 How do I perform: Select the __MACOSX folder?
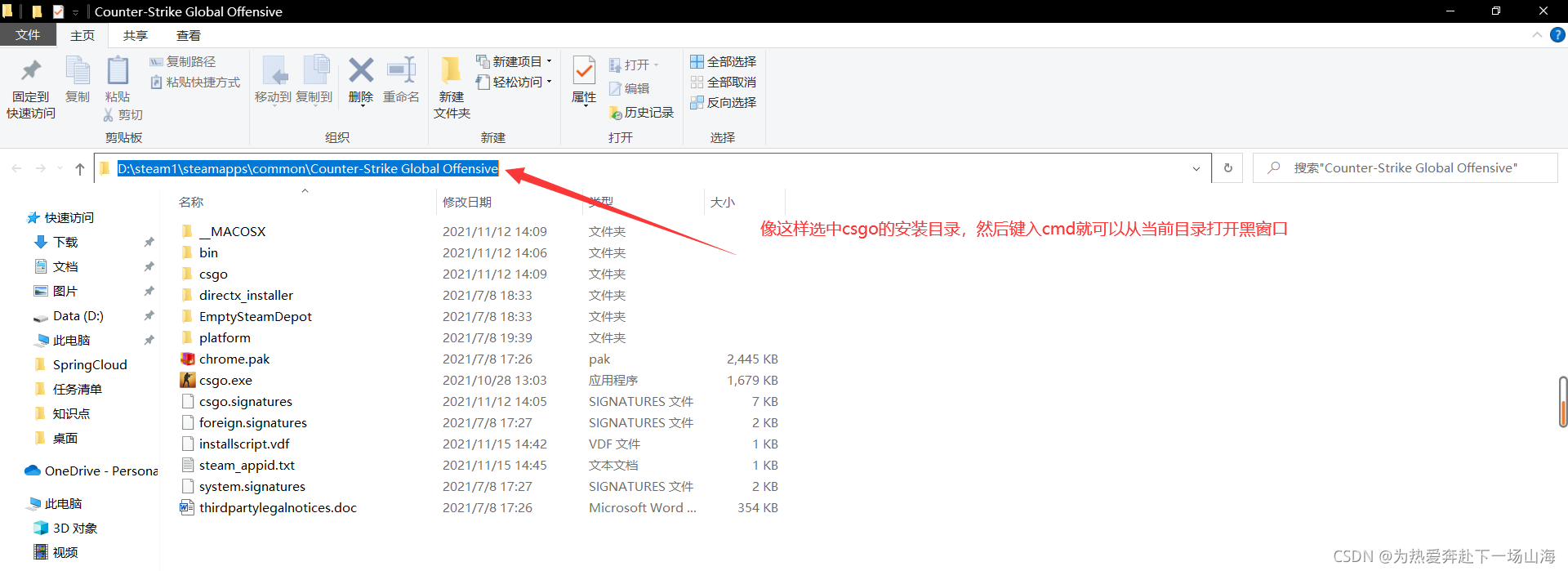[232, 231]
